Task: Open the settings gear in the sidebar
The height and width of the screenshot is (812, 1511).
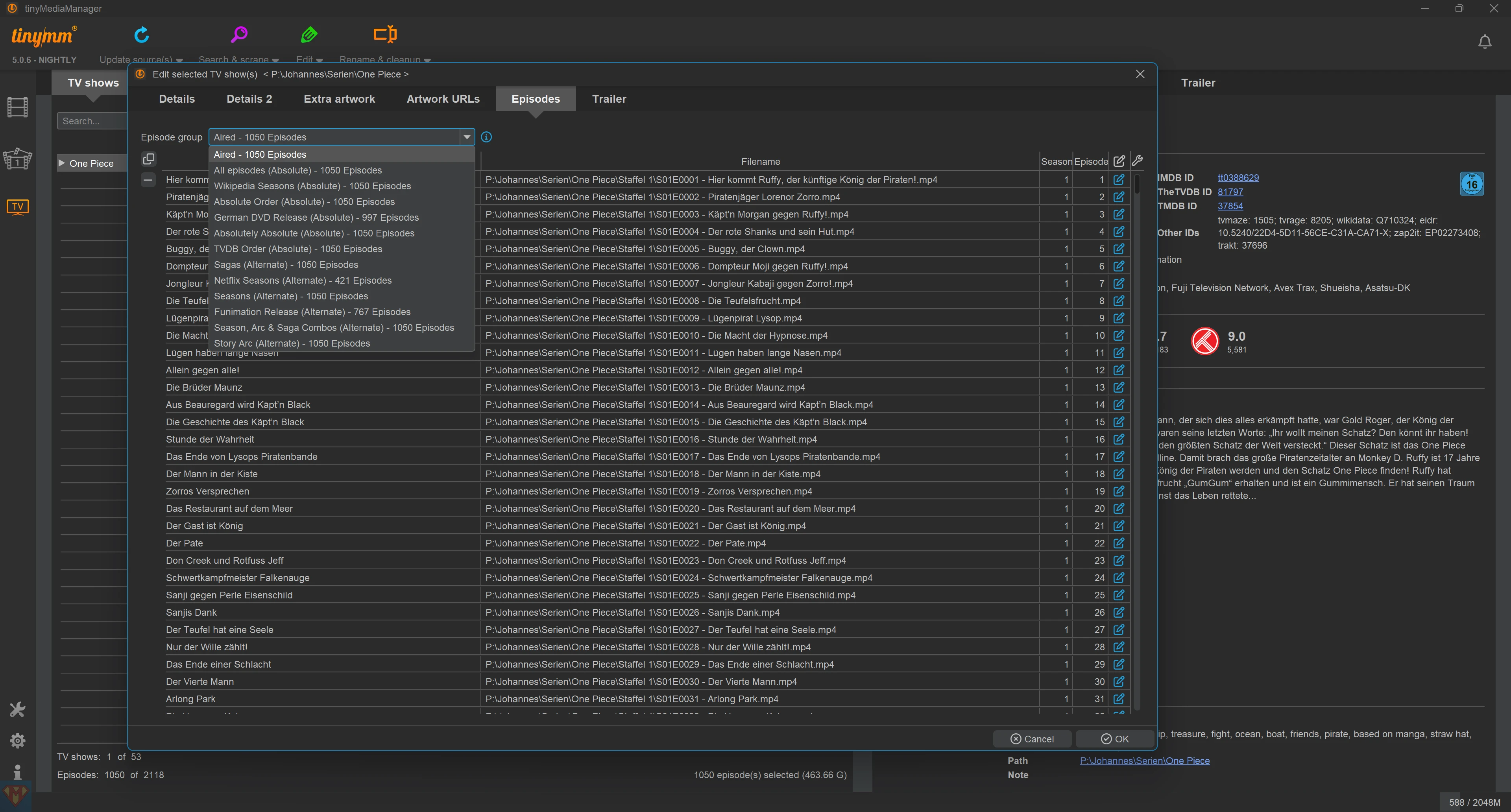Action: (18, 740)
